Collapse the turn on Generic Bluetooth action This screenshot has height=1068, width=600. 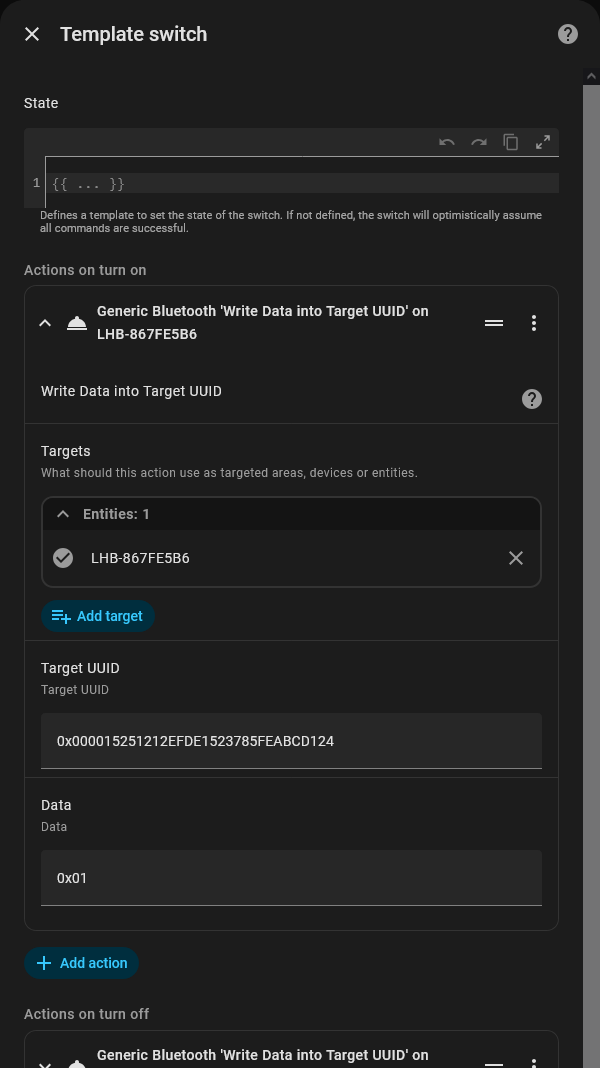click(45, 323)
